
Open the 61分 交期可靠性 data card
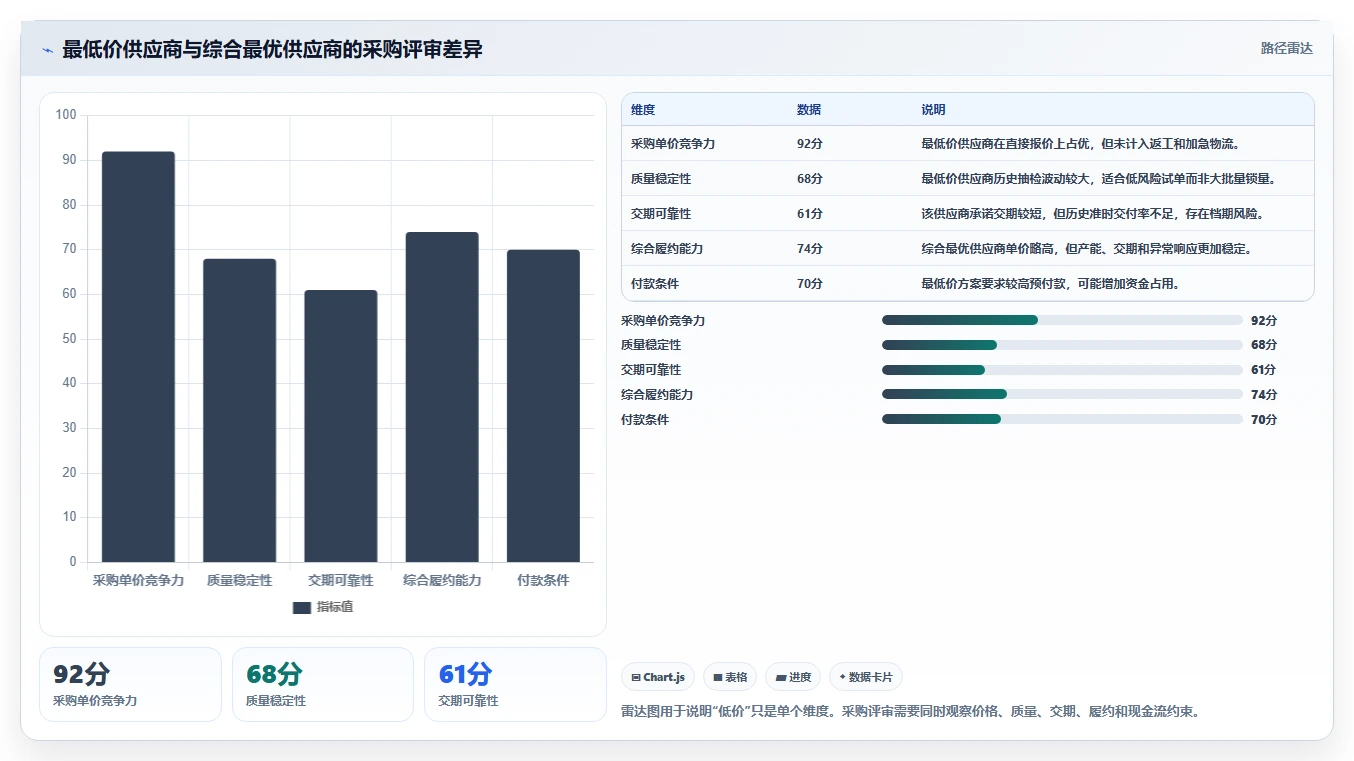pos(515,684)
